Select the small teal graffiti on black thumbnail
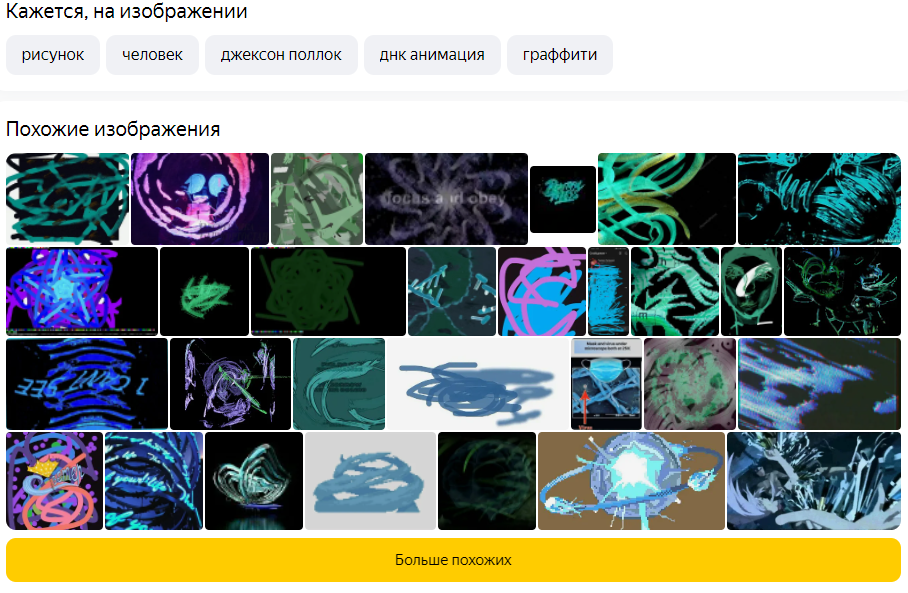This screenshot has height=593, width=908. coord(563,199)
